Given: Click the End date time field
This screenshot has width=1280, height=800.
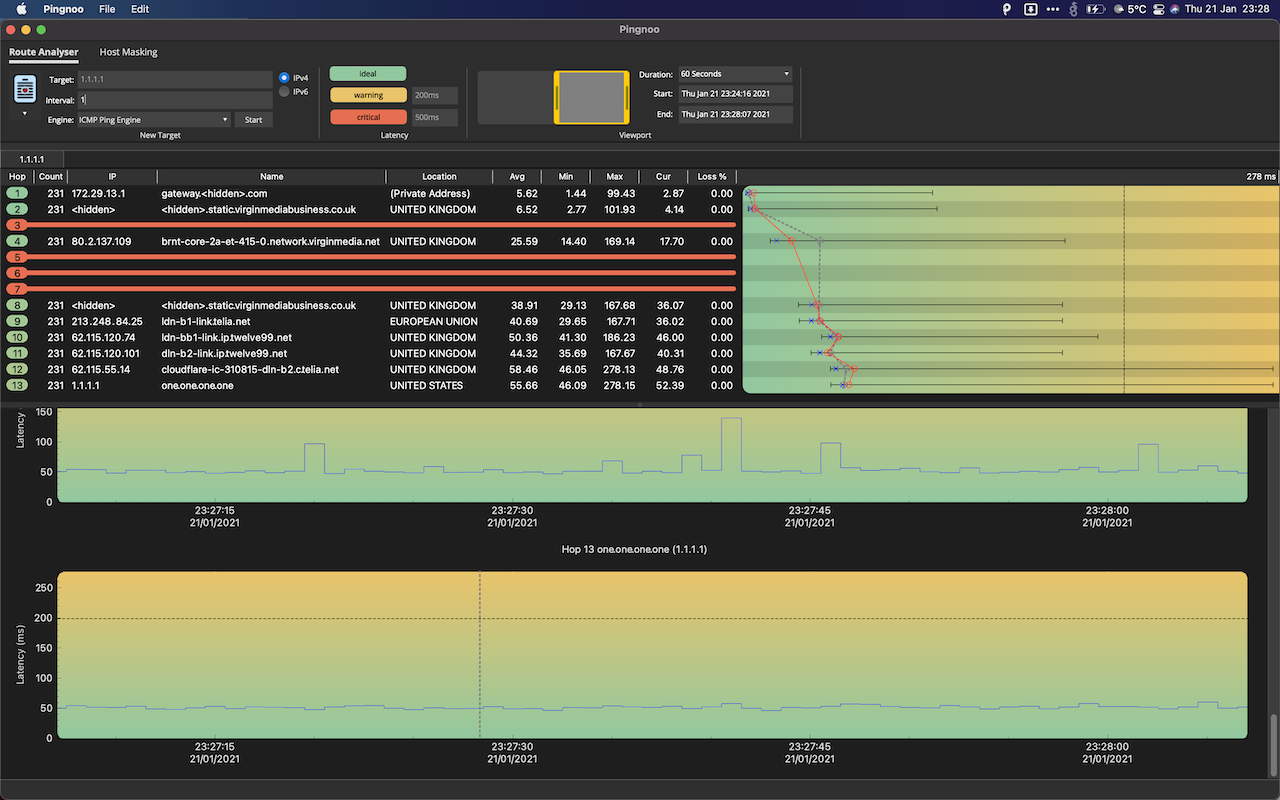Looking at the screenshot, I should click(x=735, y=115).
